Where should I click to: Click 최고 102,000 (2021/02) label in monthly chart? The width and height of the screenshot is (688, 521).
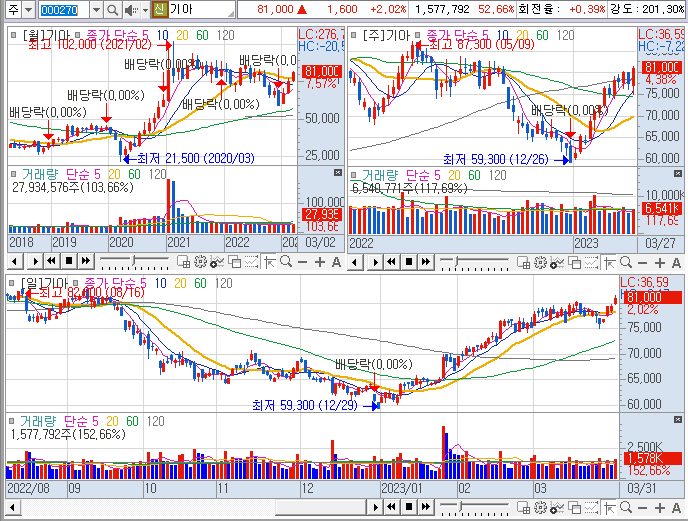tap(90, 44)
